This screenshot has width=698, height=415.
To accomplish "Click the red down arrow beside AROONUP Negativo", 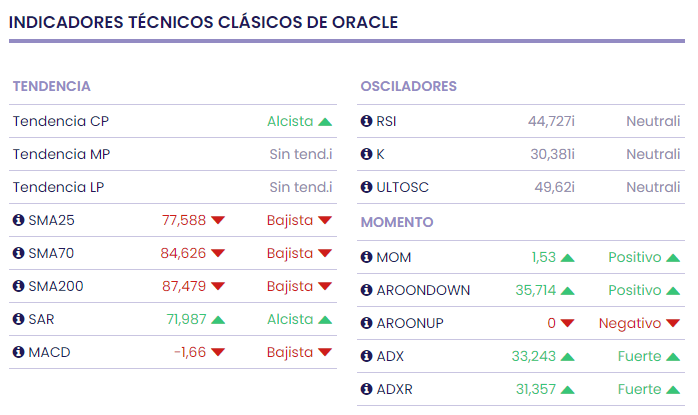I will click(673, 324).
